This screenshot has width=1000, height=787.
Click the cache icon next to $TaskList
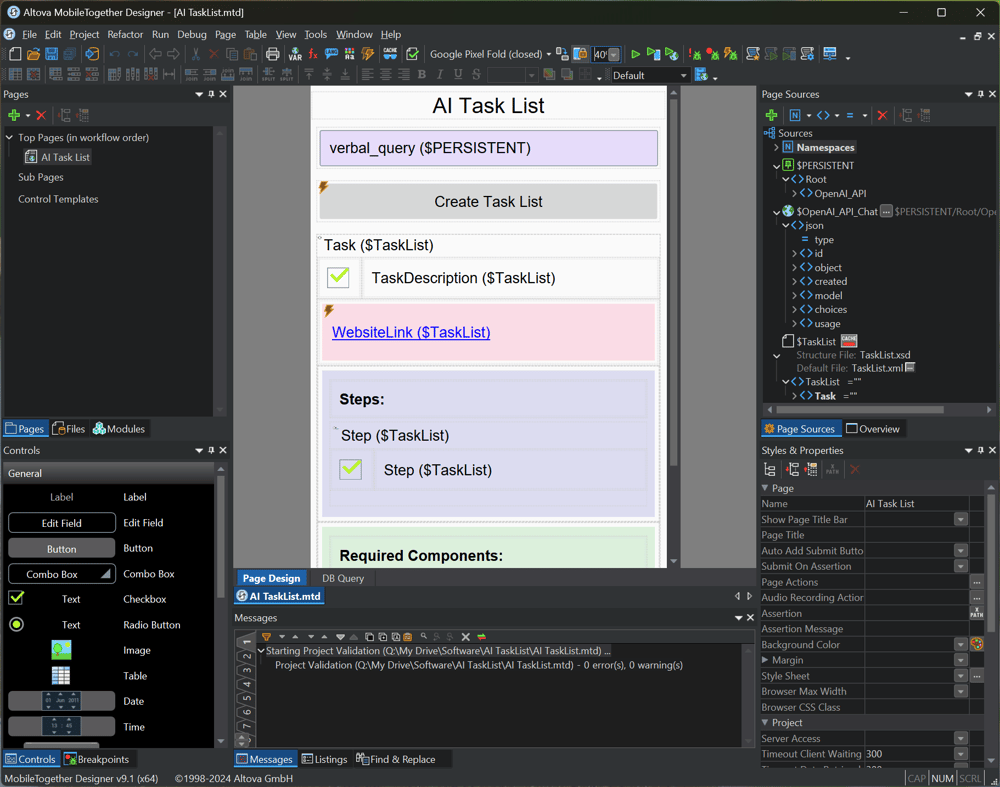848,341
